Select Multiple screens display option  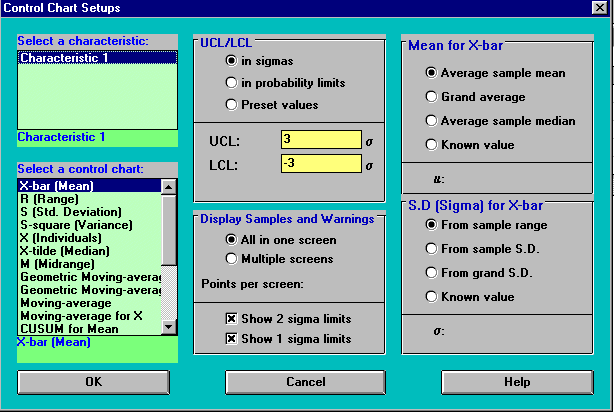232,259
